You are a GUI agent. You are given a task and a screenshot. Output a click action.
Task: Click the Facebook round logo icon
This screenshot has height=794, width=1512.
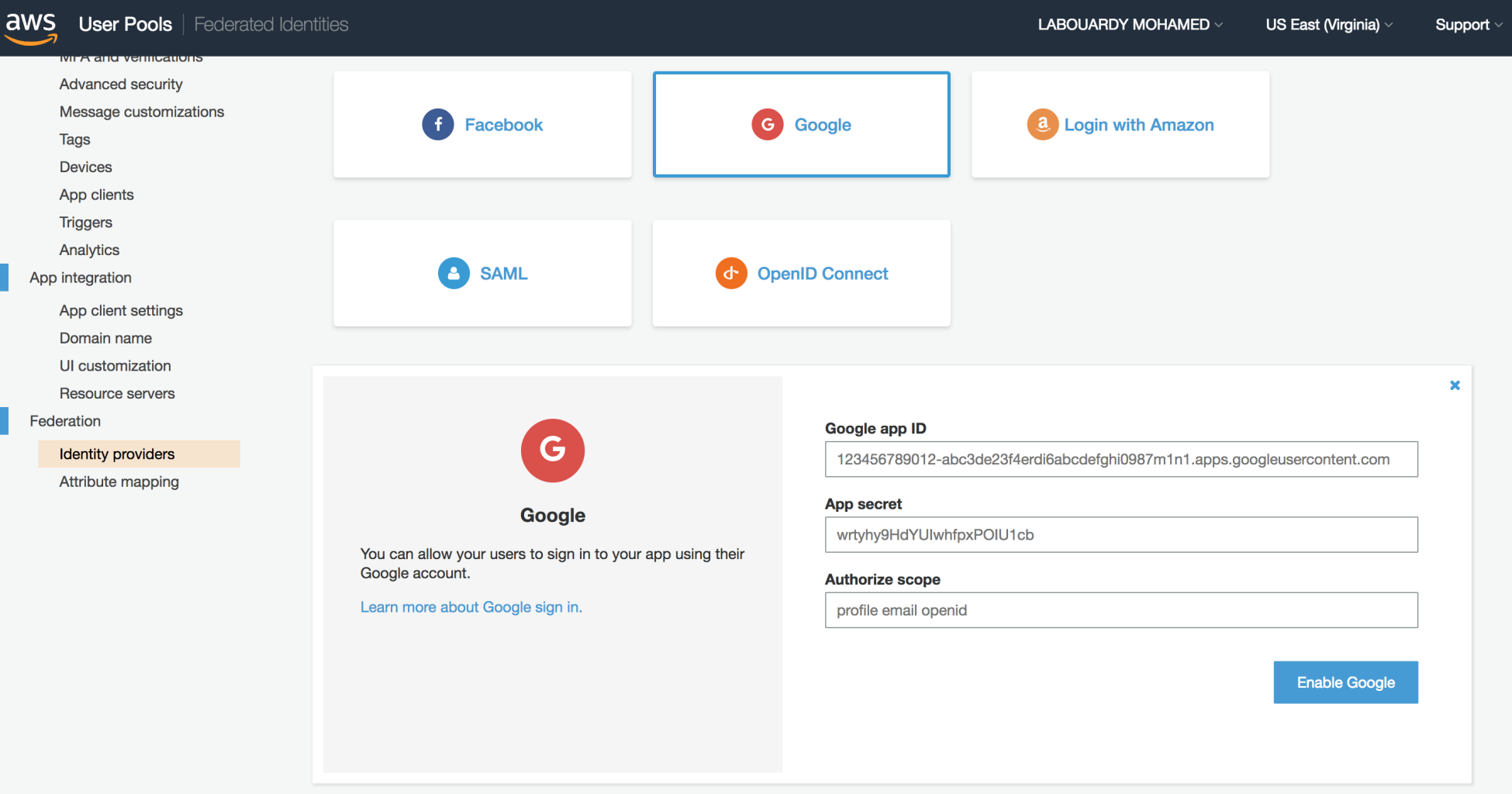click(x=438, y=125)
